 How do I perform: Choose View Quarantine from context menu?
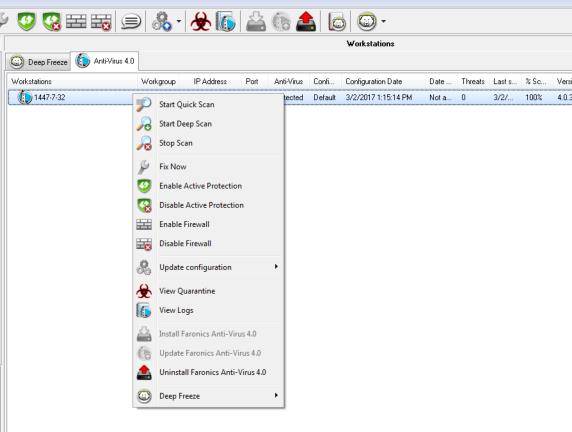click(x=208, y=291)
